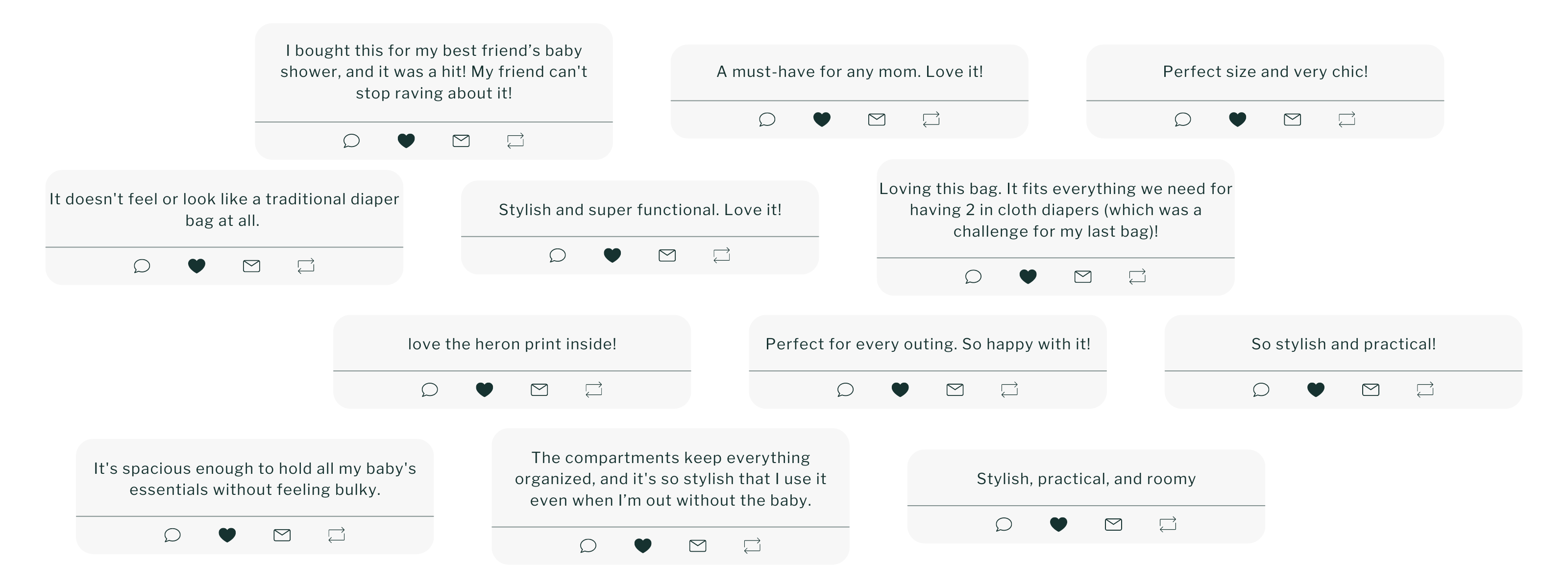
Task: Repost 'Stylish, practical, and roomy' review
Action: [x=1168, y=524]
